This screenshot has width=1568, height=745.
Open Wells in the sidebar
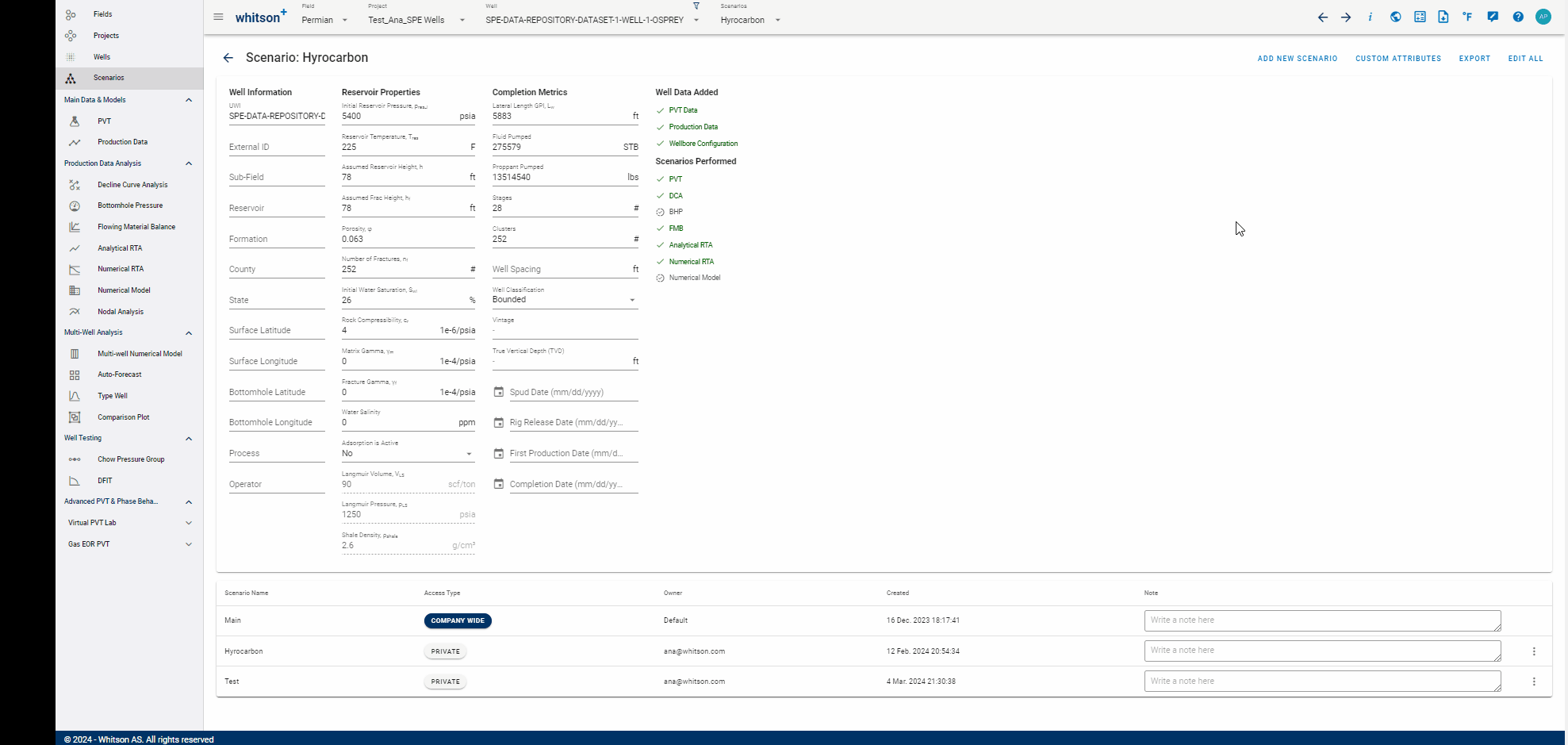pos(129,57)
